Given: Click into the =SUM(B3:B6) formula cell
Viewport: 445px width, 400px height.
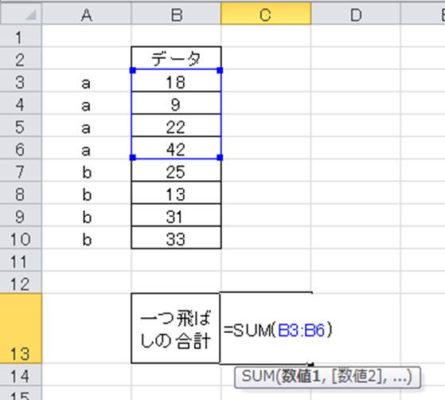Looking at the screenshot, I should 266,328.
